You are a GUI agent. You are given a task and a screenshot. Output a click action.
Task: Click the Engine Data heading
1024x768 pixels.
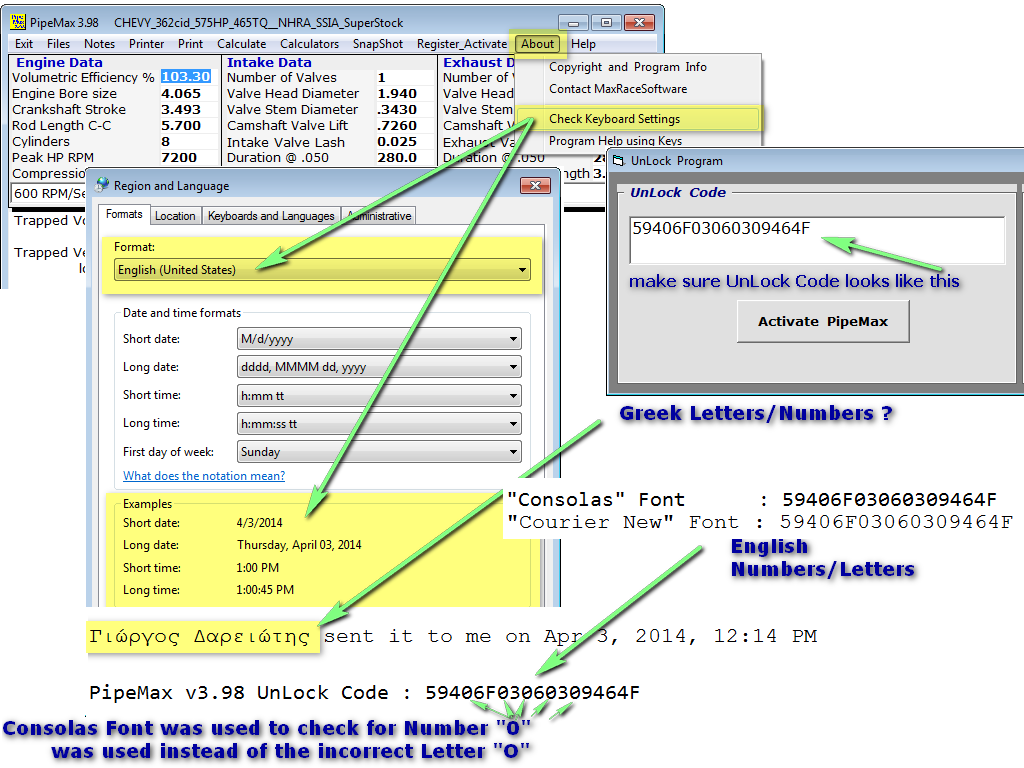[x=59, y=63]
